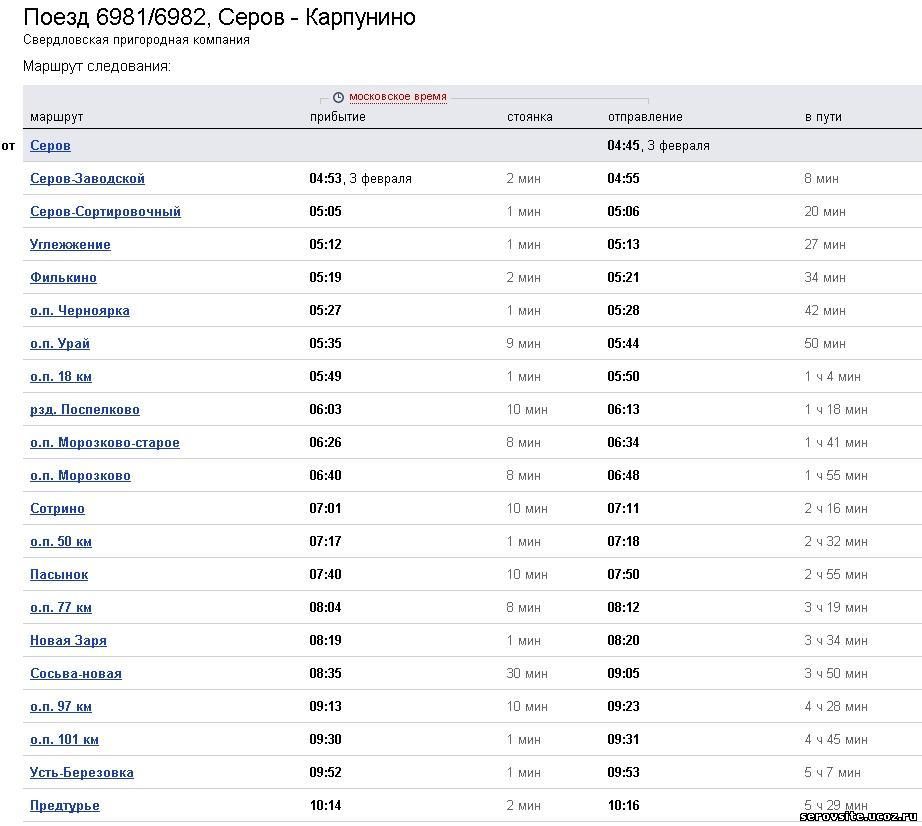Open the Серов station link
Screen dimensions: 922x826
click(x=51, y=145)
